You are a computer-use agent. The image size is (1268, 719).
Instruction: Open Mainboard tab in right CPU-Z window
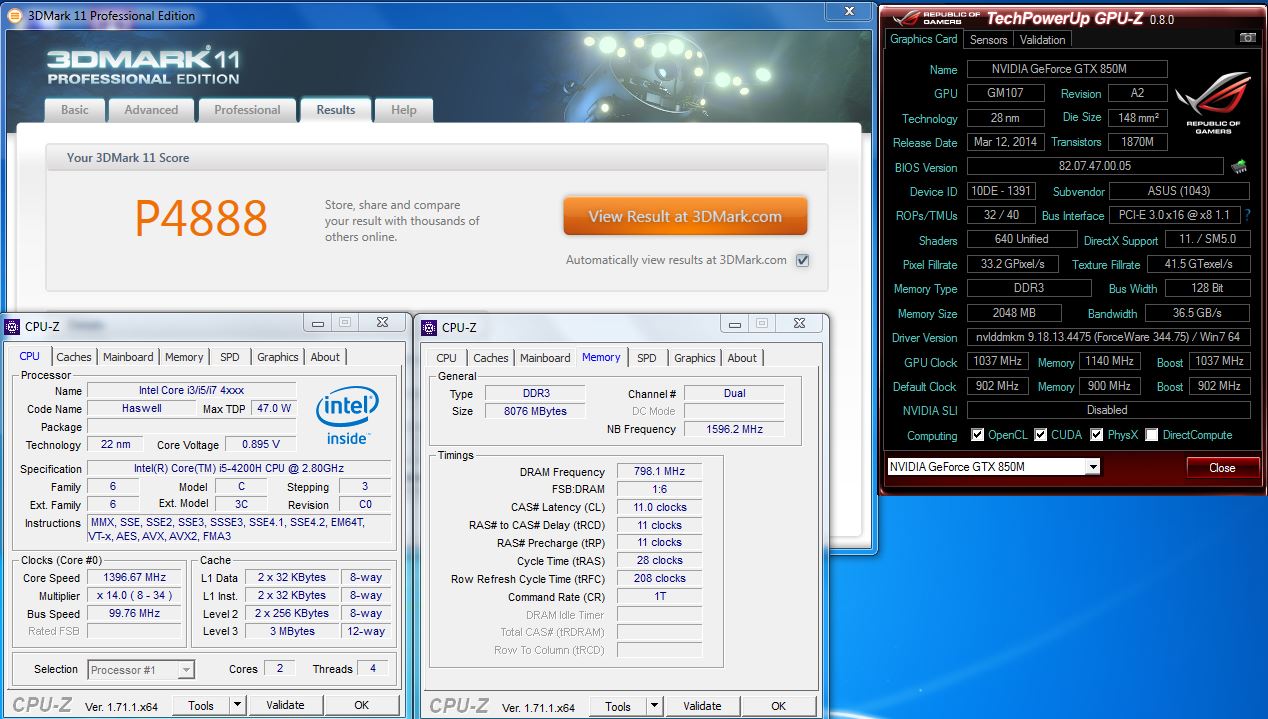coord(546,358)
